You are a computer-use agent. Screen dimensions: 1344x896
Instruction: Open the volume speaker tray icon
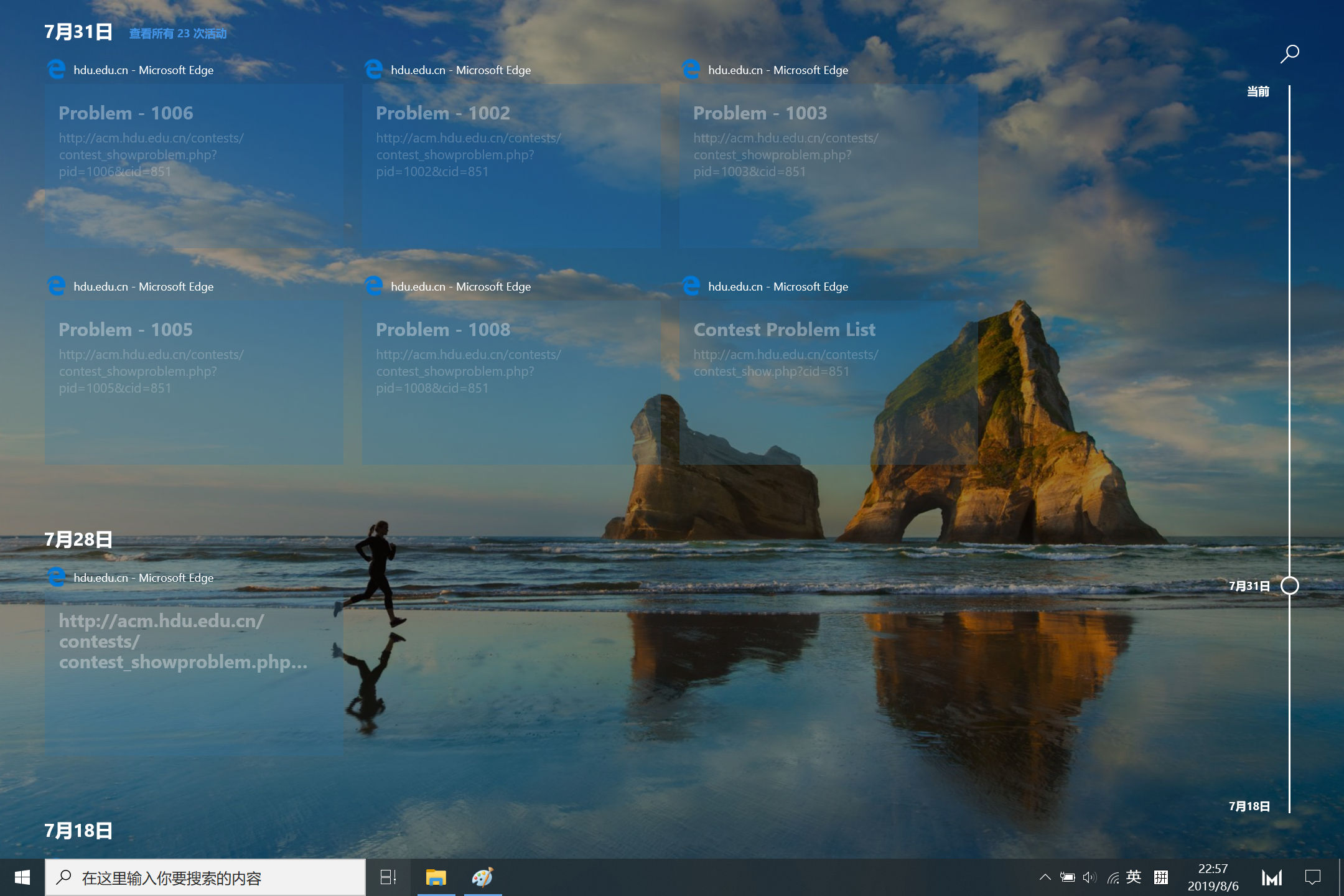coord(1089,877)
